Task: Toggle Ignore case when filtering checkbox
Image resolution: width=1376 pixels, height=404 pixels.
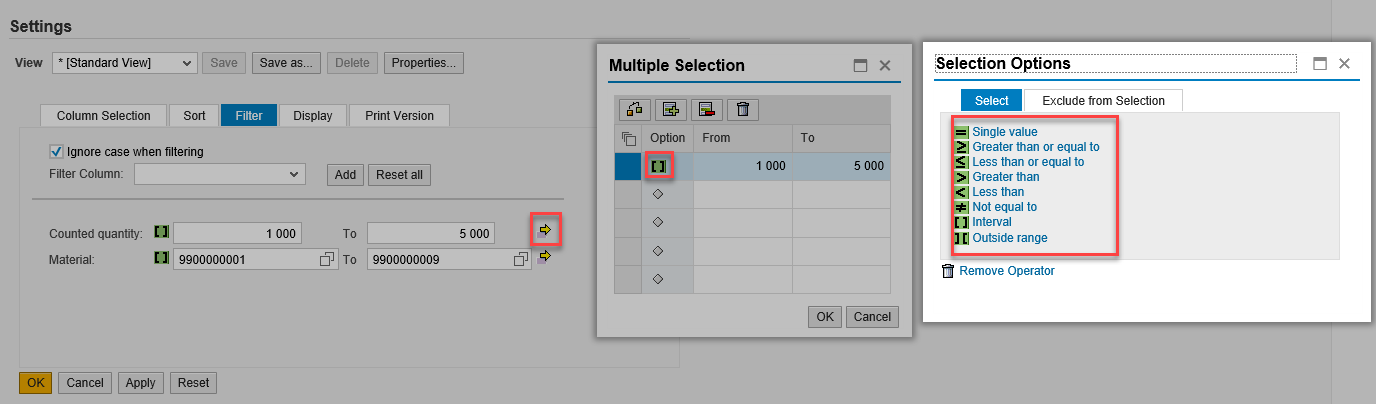Action: 56,152
